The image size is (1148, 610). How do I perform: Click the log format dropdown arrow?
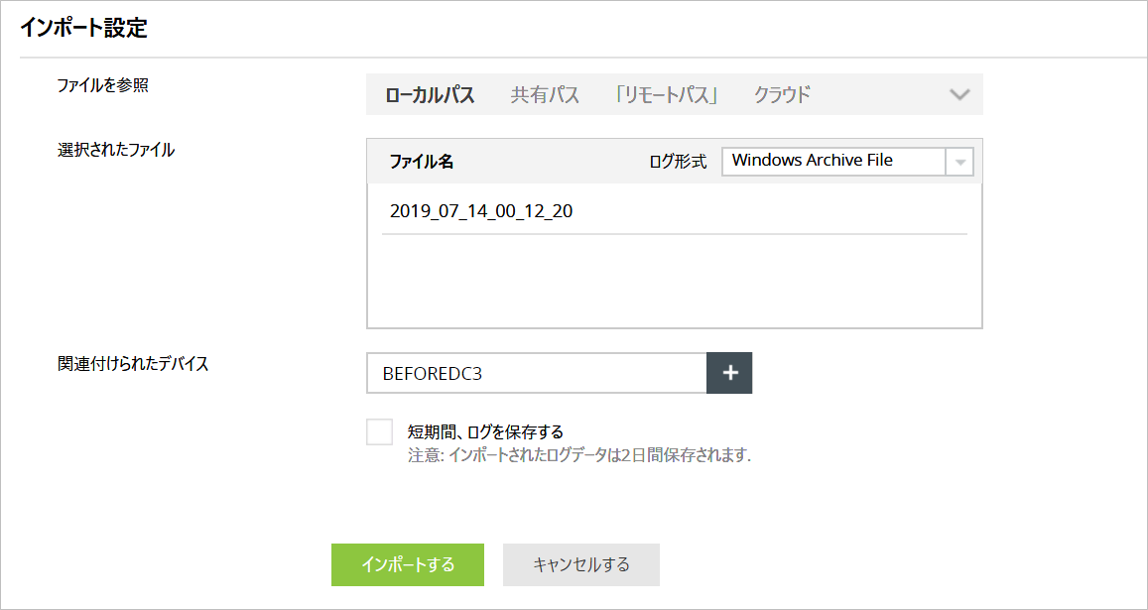point(960,162)
